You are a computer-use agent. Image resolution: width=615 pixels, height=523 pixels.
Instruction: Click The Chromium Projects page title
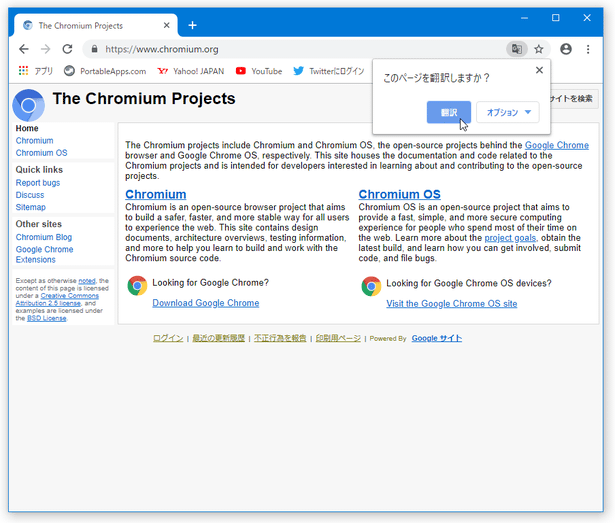[144, 98]
